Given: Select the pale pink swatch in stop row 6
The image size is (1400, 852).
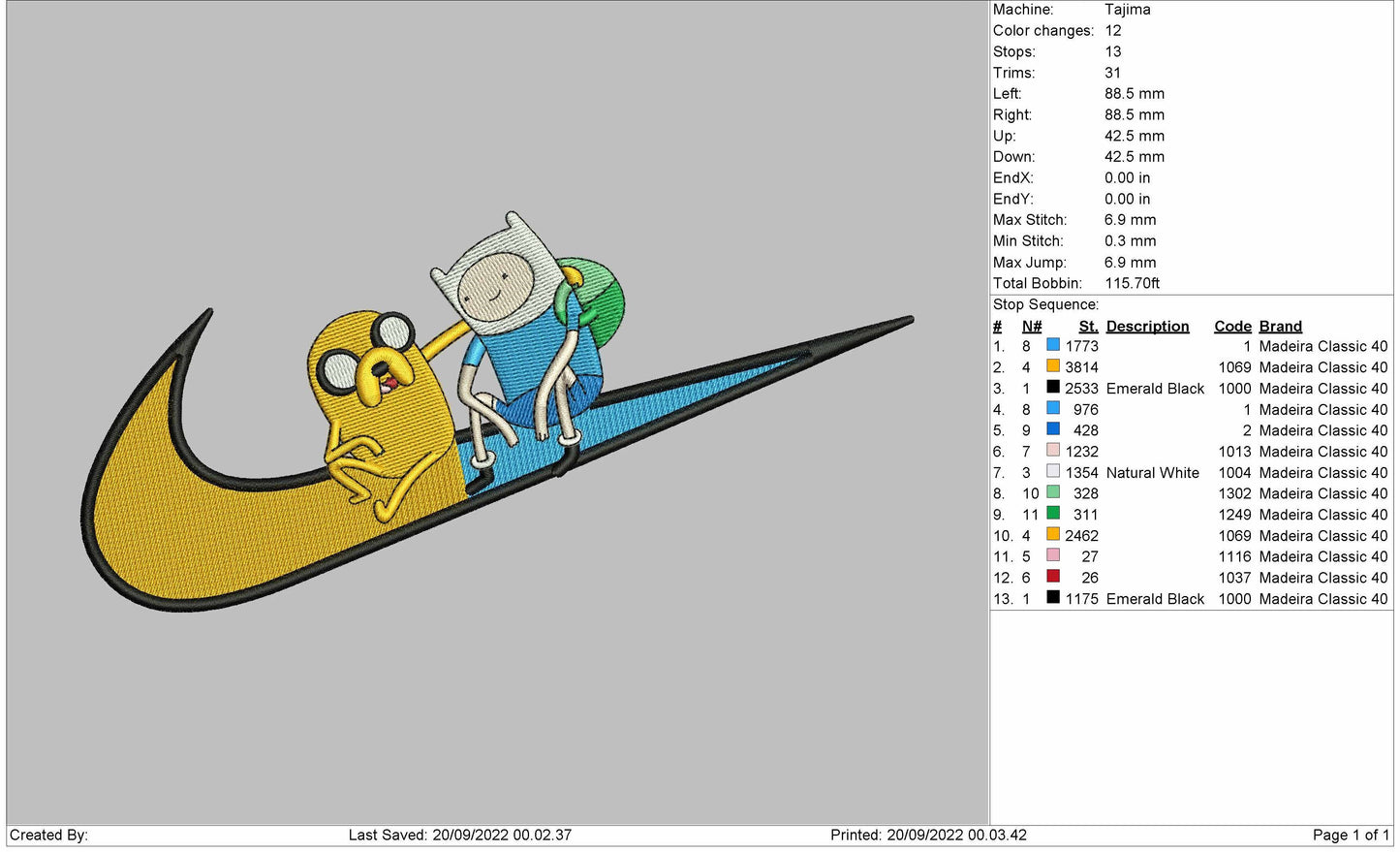Looking at the screenshot, I should [x=1052, y=451].
